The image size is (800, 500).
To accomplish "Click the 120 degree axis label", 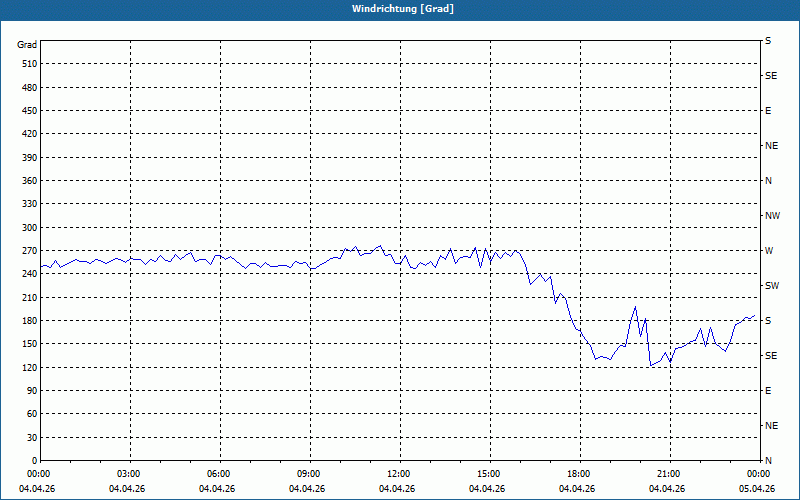I will tap(30, 367).
